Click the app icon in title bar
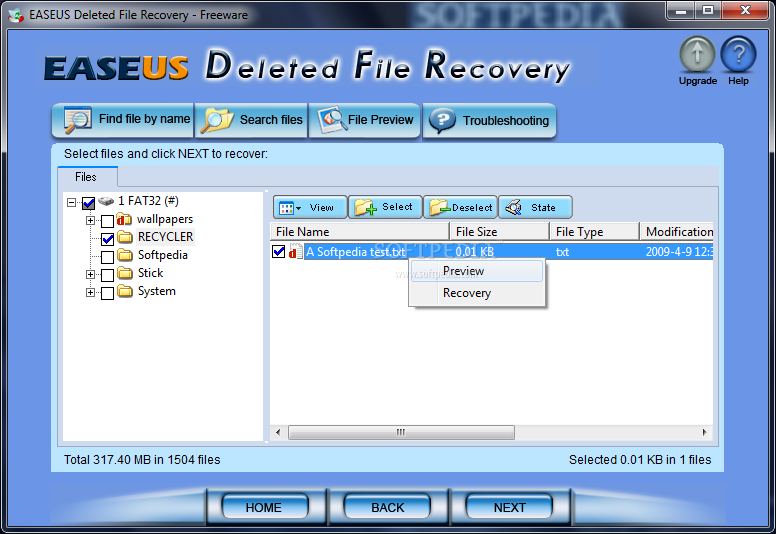This screenshot has height=534, width=776. coord(16,15)
